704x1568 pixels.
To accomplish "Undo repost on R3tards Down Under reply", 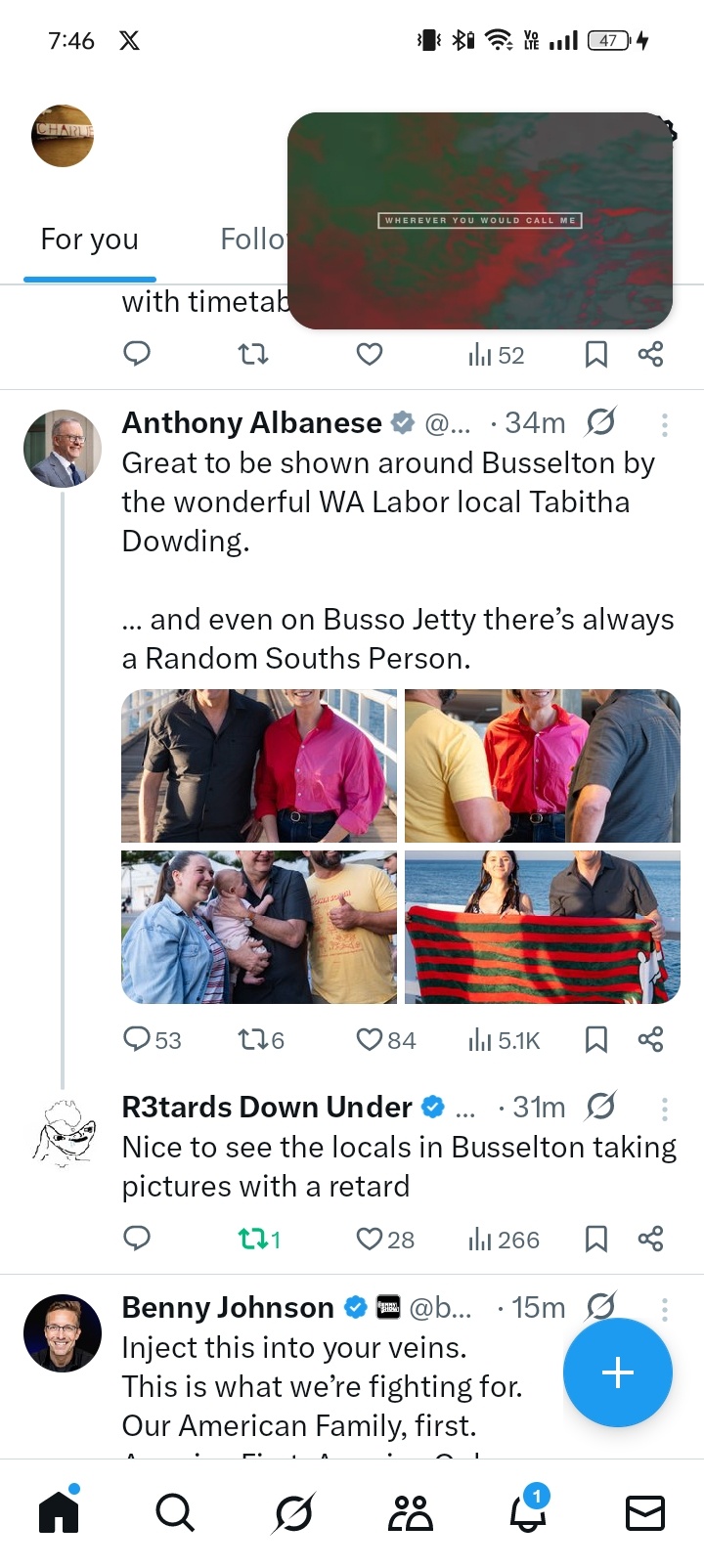I will pyautogui.click(x=253, y=1240).
